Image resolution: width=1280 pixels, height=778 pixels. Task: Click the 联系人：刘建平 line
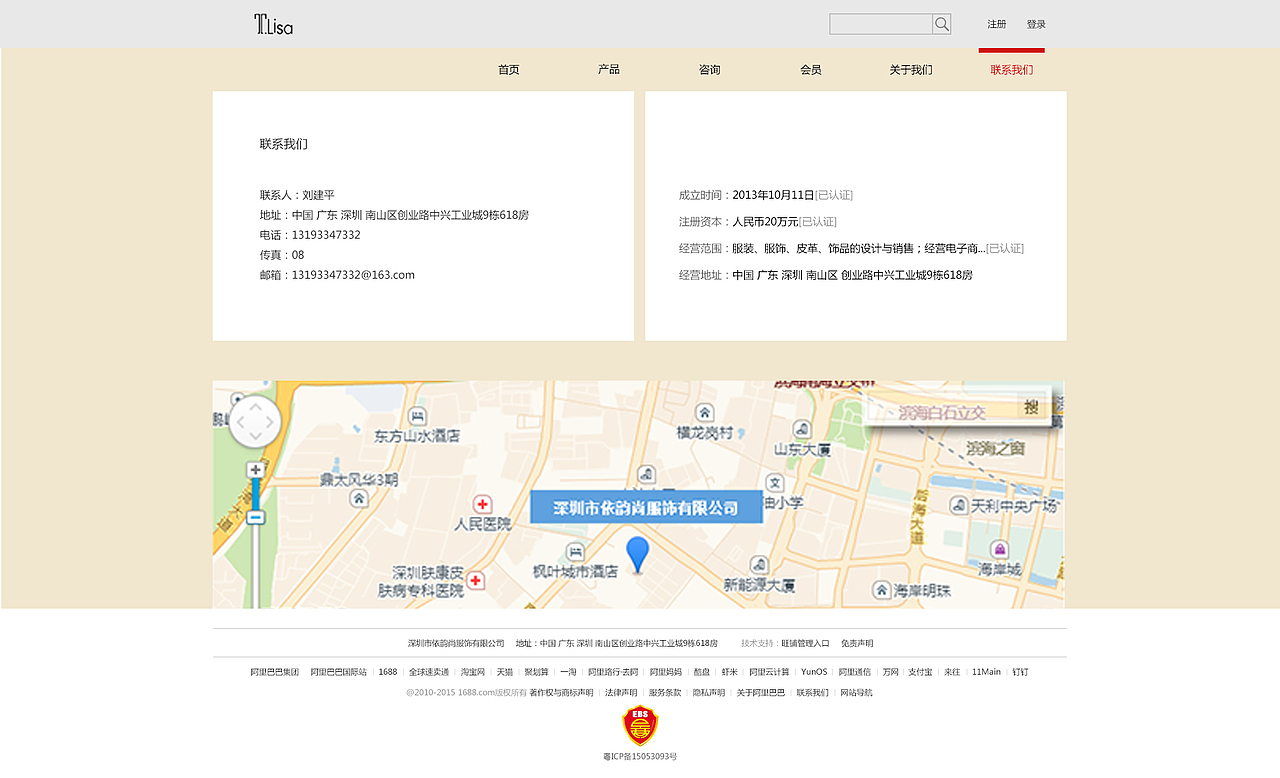click(x=297, y=195)
